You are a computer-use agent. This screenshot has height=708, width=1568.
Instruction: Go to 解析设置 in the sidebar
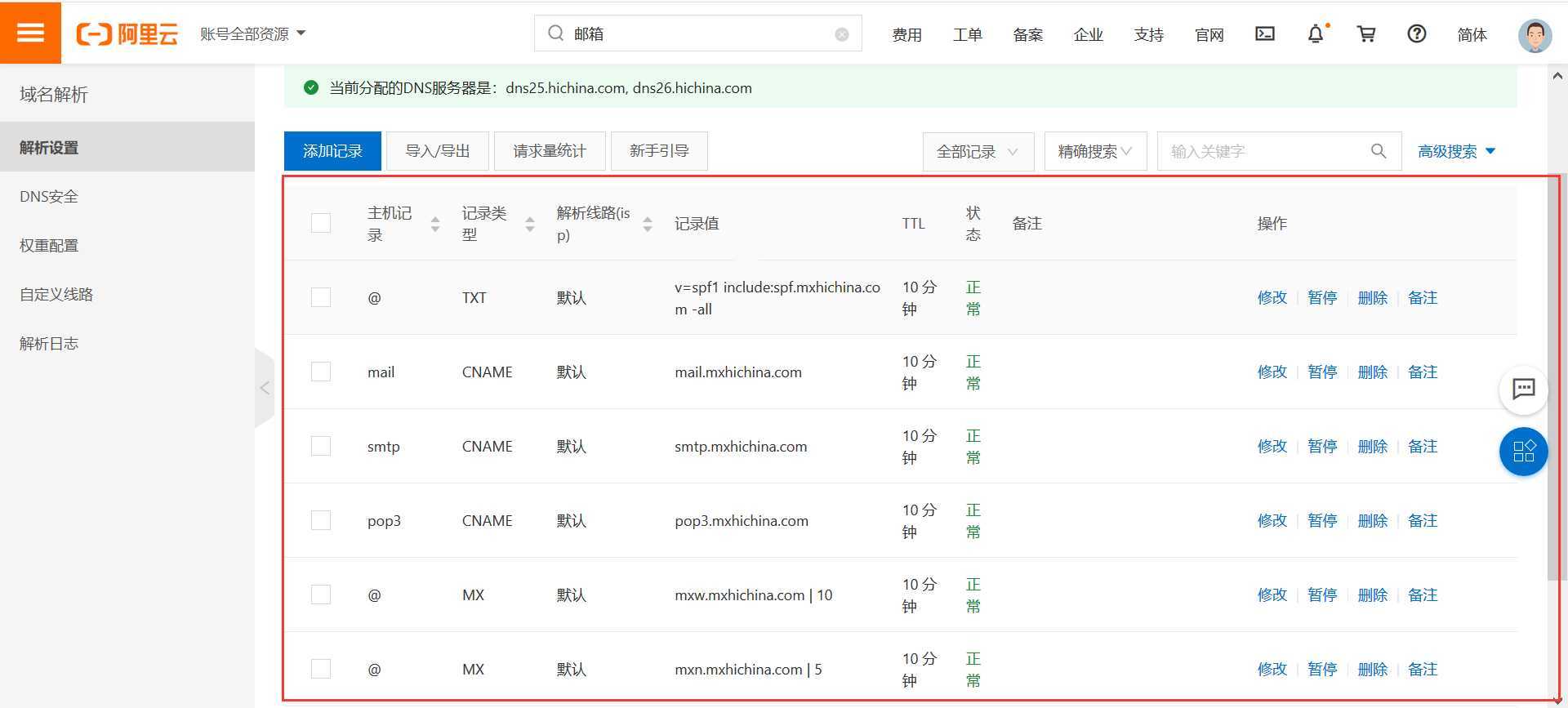point(127,147)
